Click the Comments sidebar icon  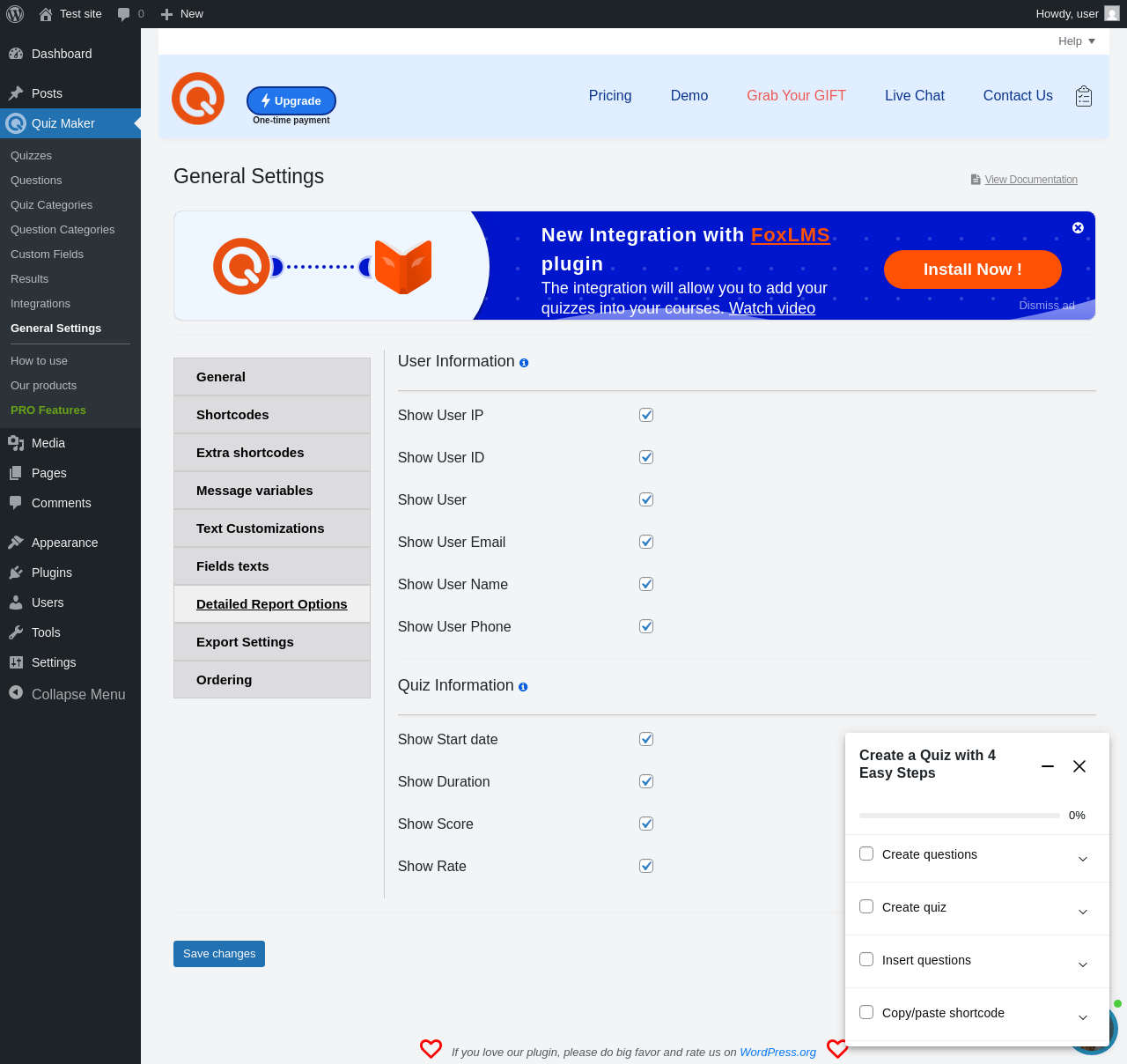point(16,503)
